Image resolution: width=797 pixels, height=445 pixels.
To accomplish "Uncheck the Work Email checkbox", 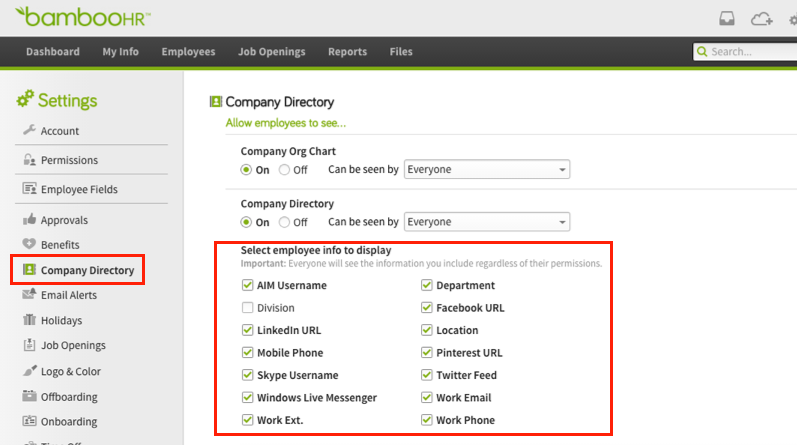I will point(427,398).
